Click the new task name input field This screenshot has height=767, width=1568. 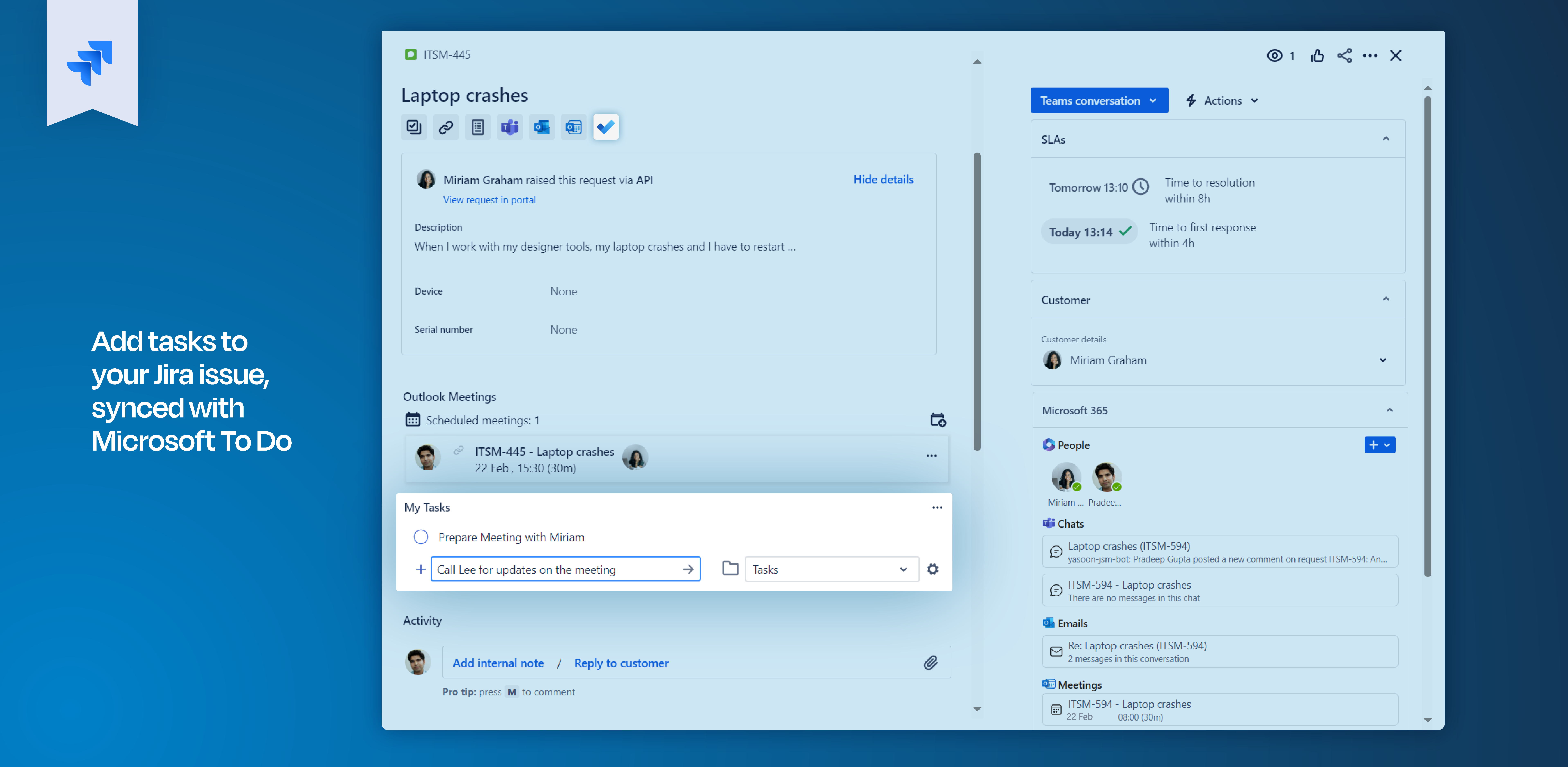pos(557,569)
